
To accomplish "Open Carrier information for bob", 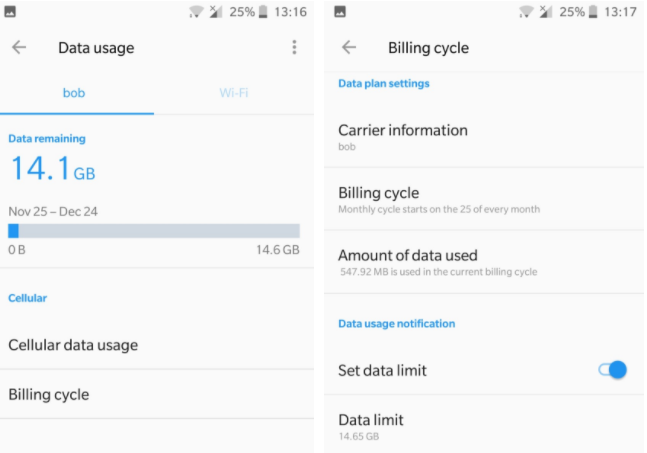I will [484, 137].
